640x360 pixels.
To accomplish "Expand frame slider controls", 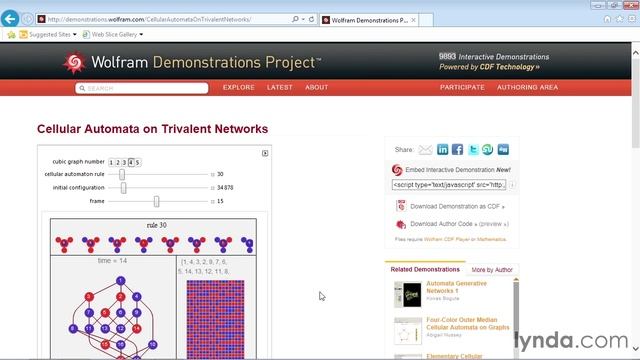I will point(213,201).
